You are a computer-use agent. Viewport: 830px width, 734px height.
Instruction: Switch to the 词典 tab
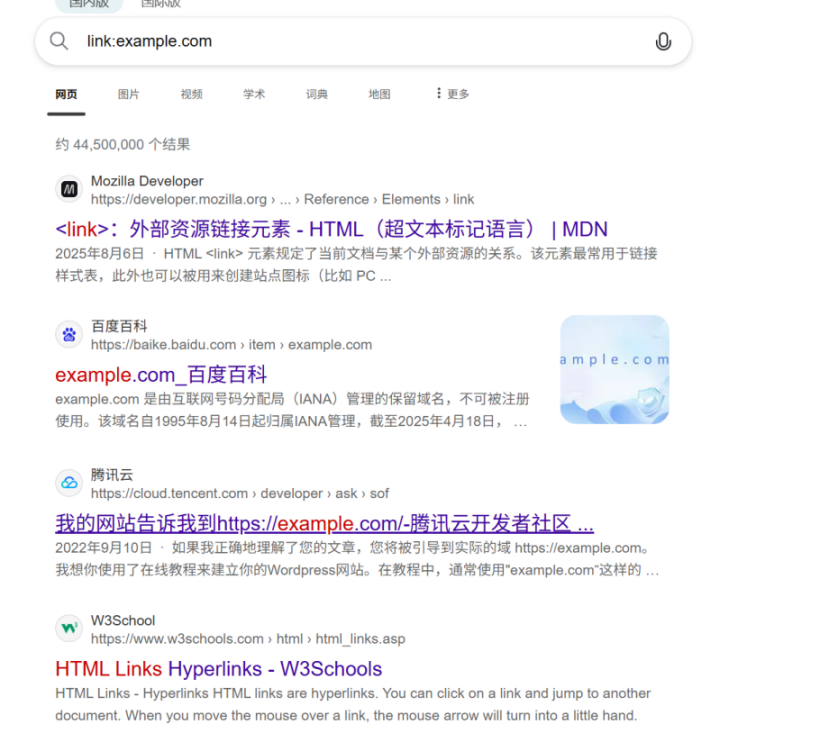(317, 94)
